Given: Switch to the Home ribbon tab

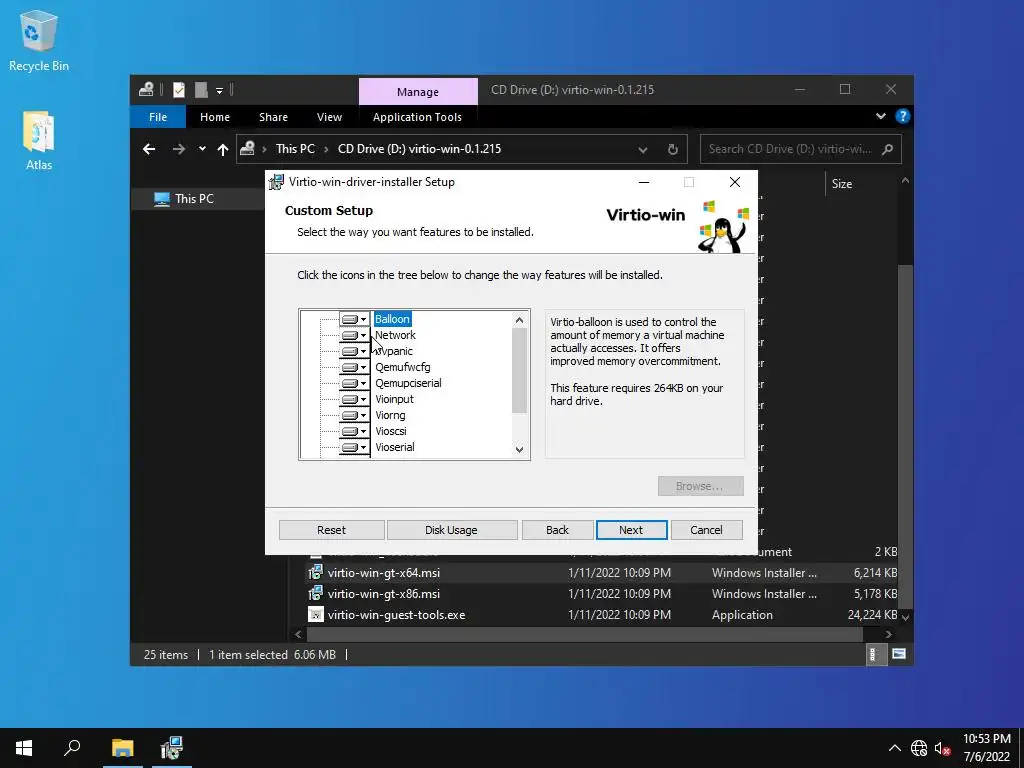Looking at the screenshot, I should (x=215, y=117).
